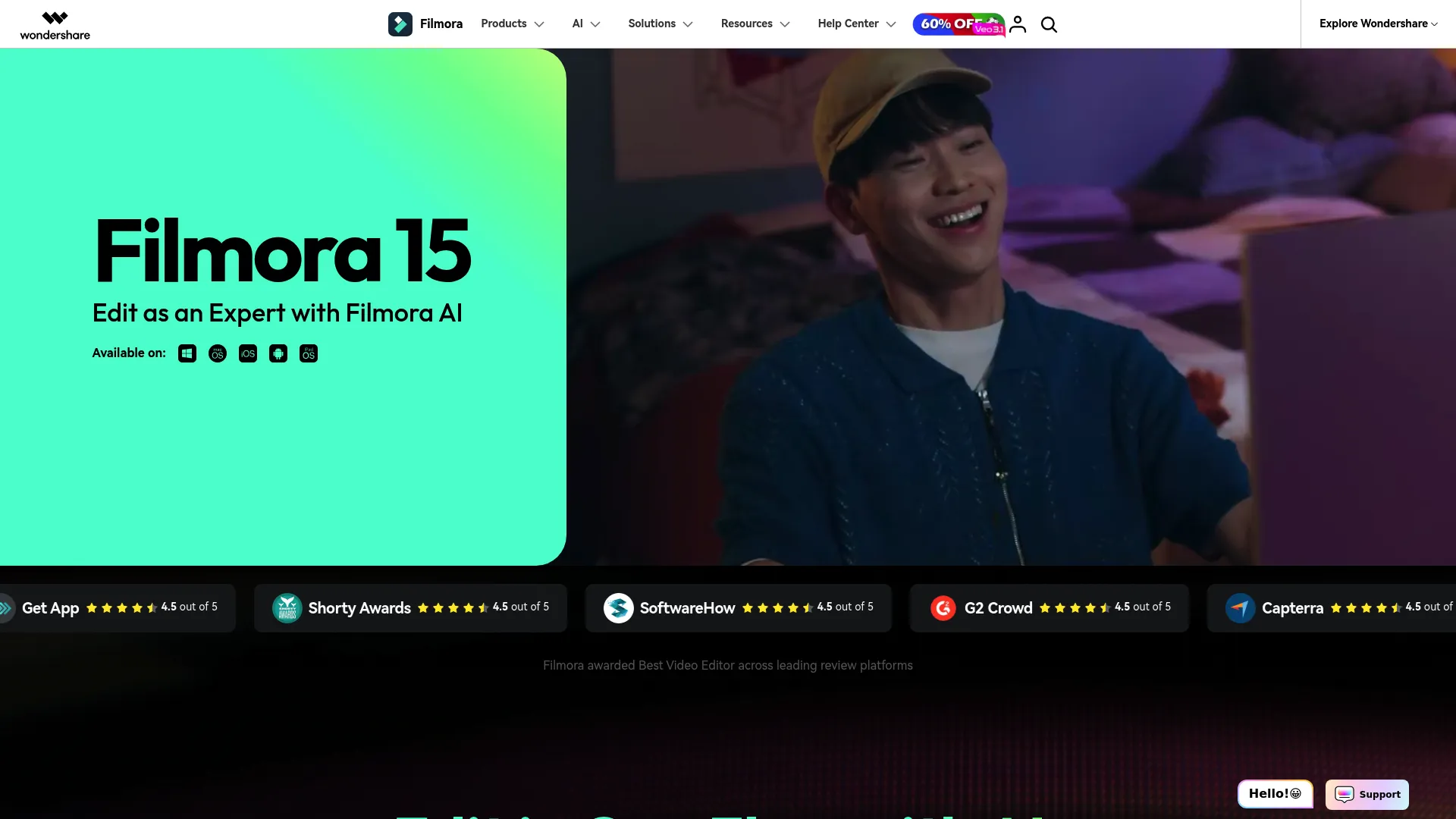Choose the Windows platform icon
Viewport: 1456px width, 819px height.
[x=187, y=353]
